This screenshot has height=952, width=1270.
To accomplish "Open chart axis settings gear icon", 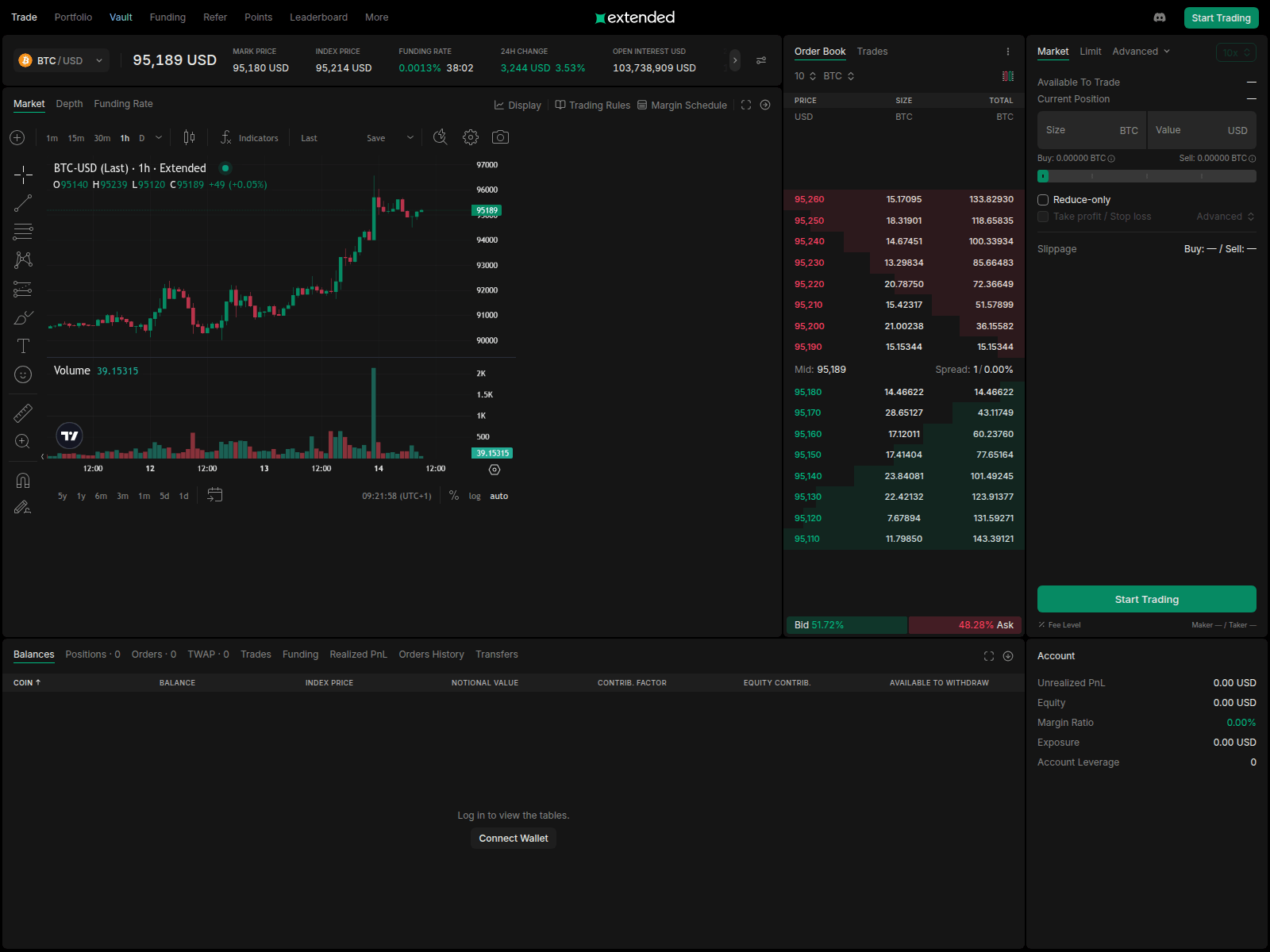I will 495,470.
